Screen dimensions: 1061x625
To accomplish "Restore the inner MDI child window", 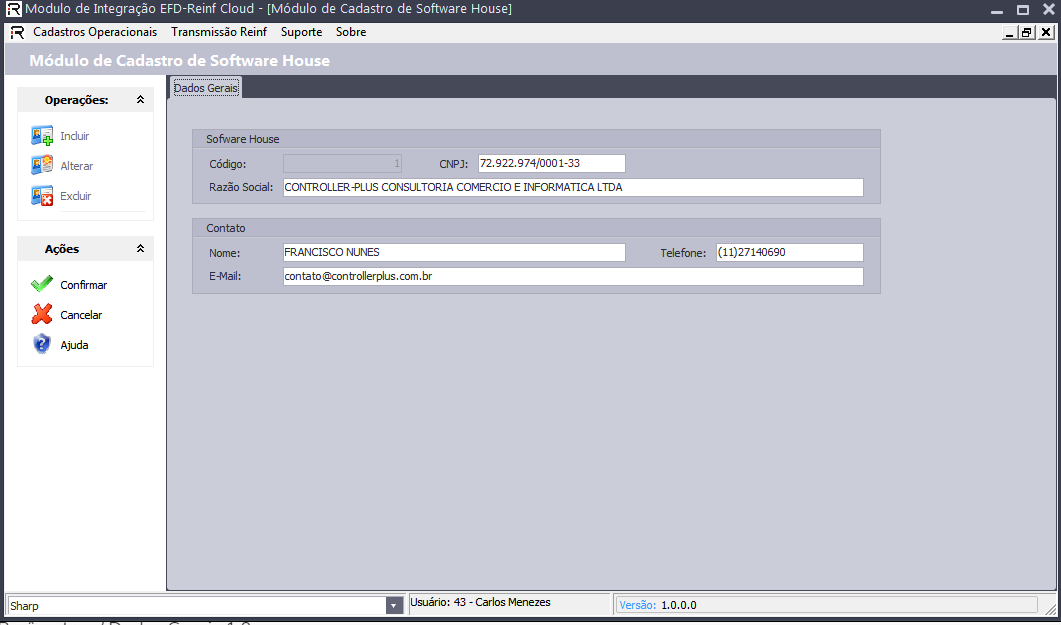I will [1027, 32].
